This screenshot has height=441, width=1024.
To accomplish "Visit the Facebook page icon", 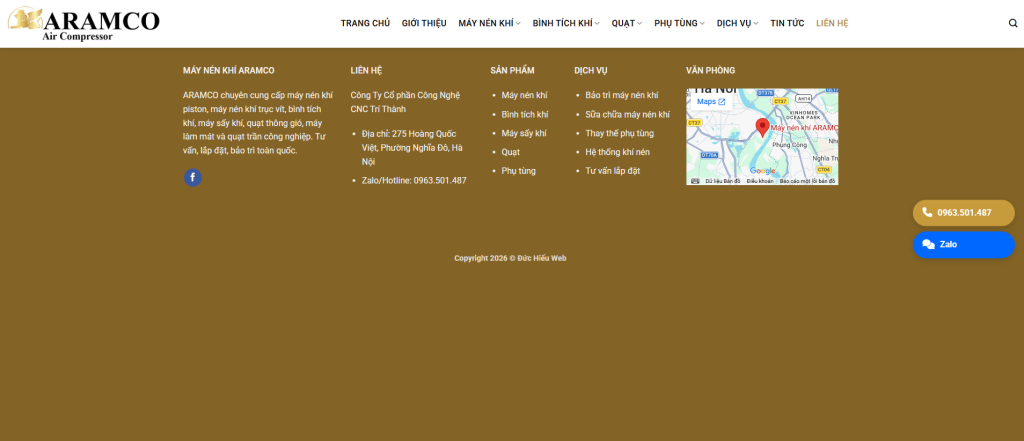I will (x=193, y=178).
